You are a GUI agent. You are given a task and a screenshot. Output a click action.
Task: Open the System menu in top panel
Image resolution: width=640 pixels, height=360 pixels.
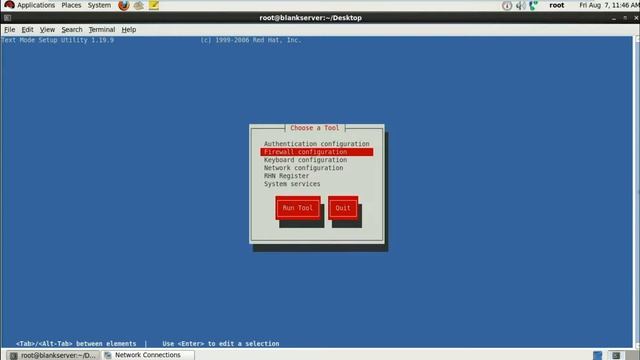pyautogui.click(x=99, y=5)
